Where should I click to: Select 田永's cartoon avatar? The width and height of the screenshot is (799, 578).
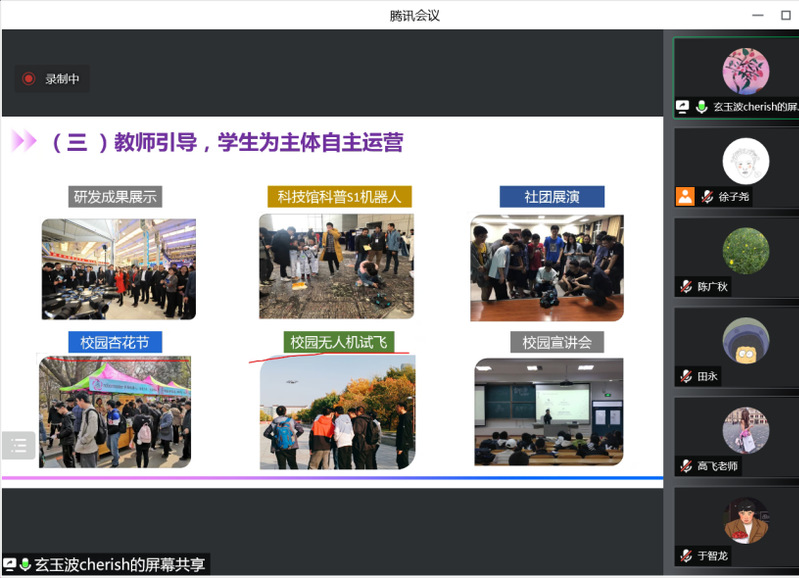tap(745, 341)
